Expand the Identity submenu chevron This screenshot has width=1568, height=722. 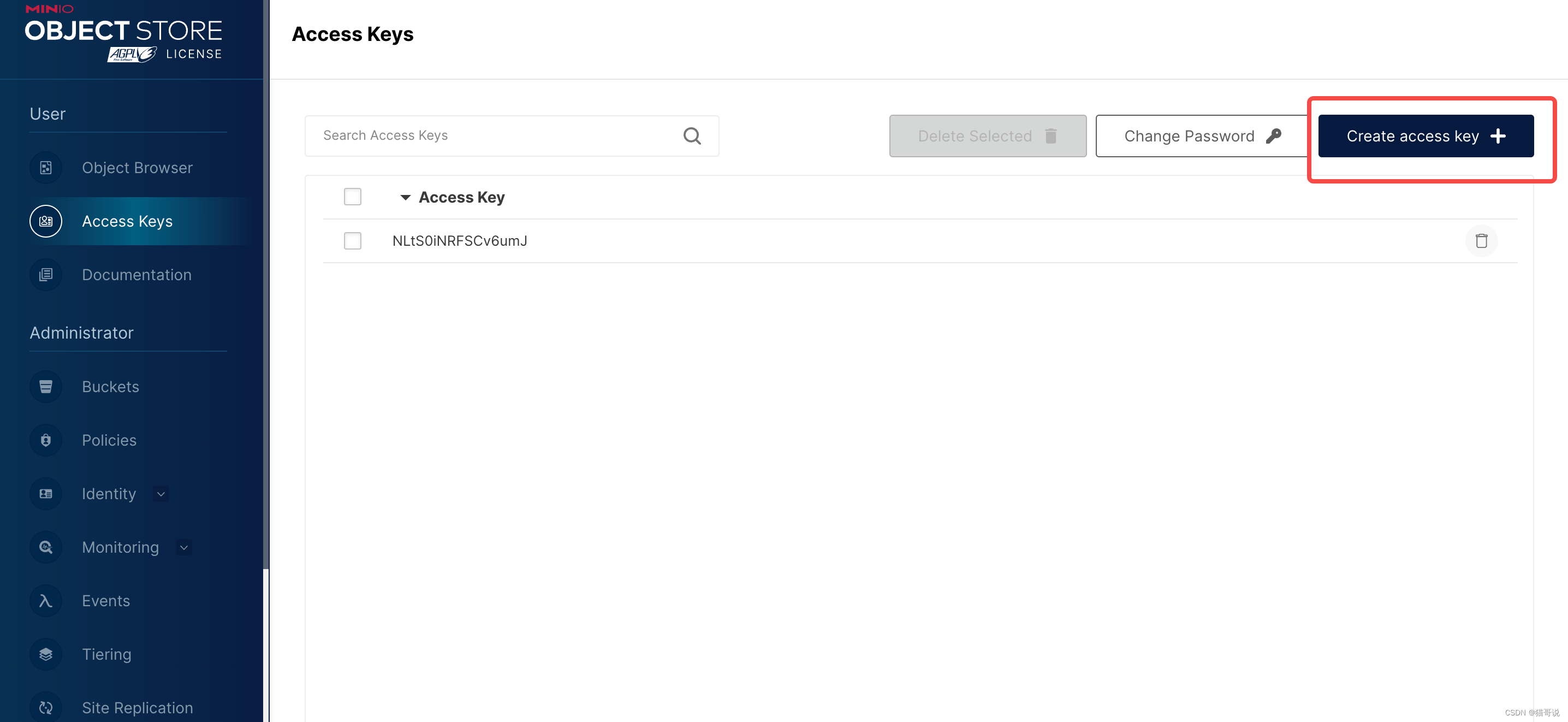coord(161,494)
